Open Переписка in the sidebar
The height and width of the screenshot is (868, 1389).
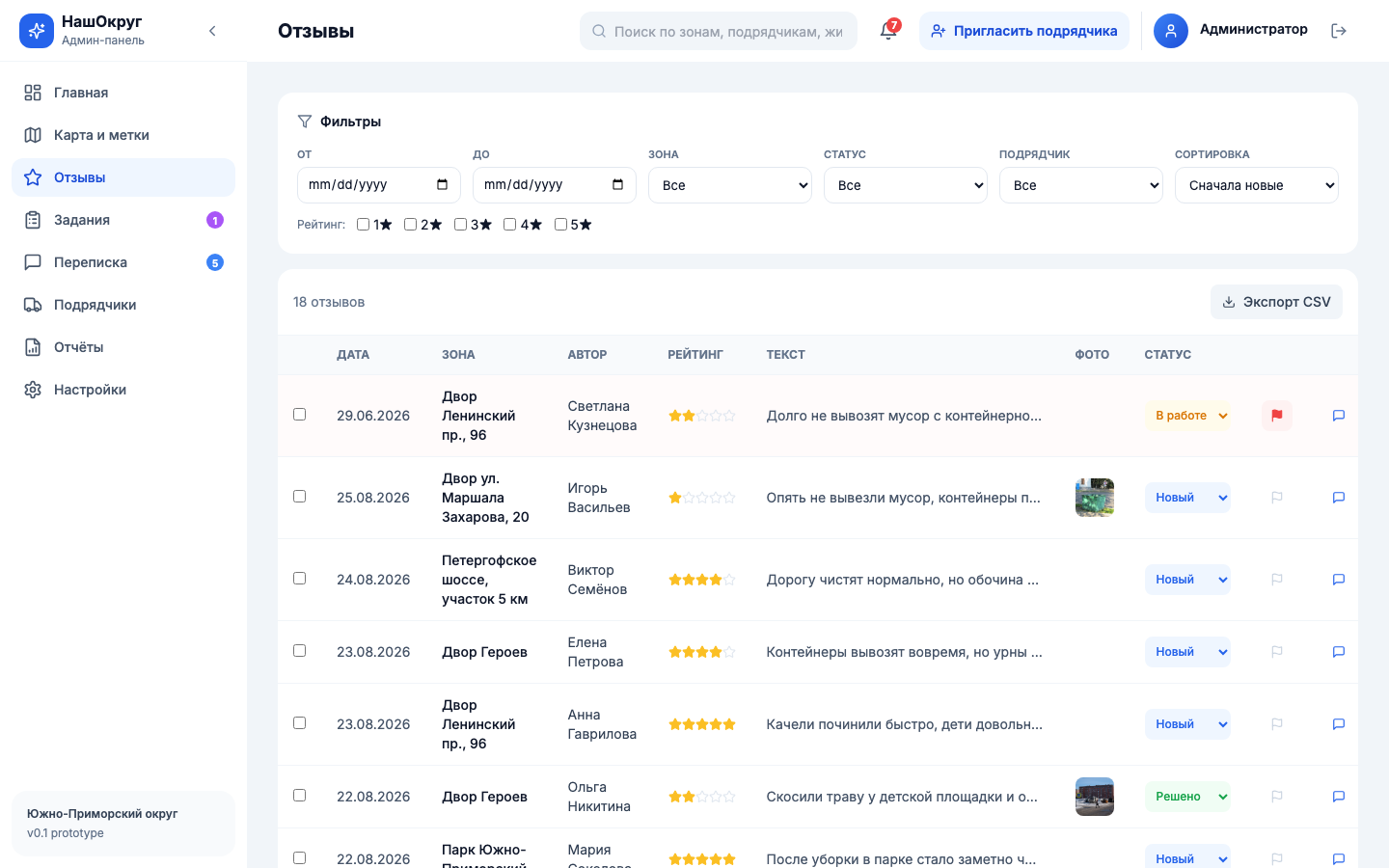(123, 262)
